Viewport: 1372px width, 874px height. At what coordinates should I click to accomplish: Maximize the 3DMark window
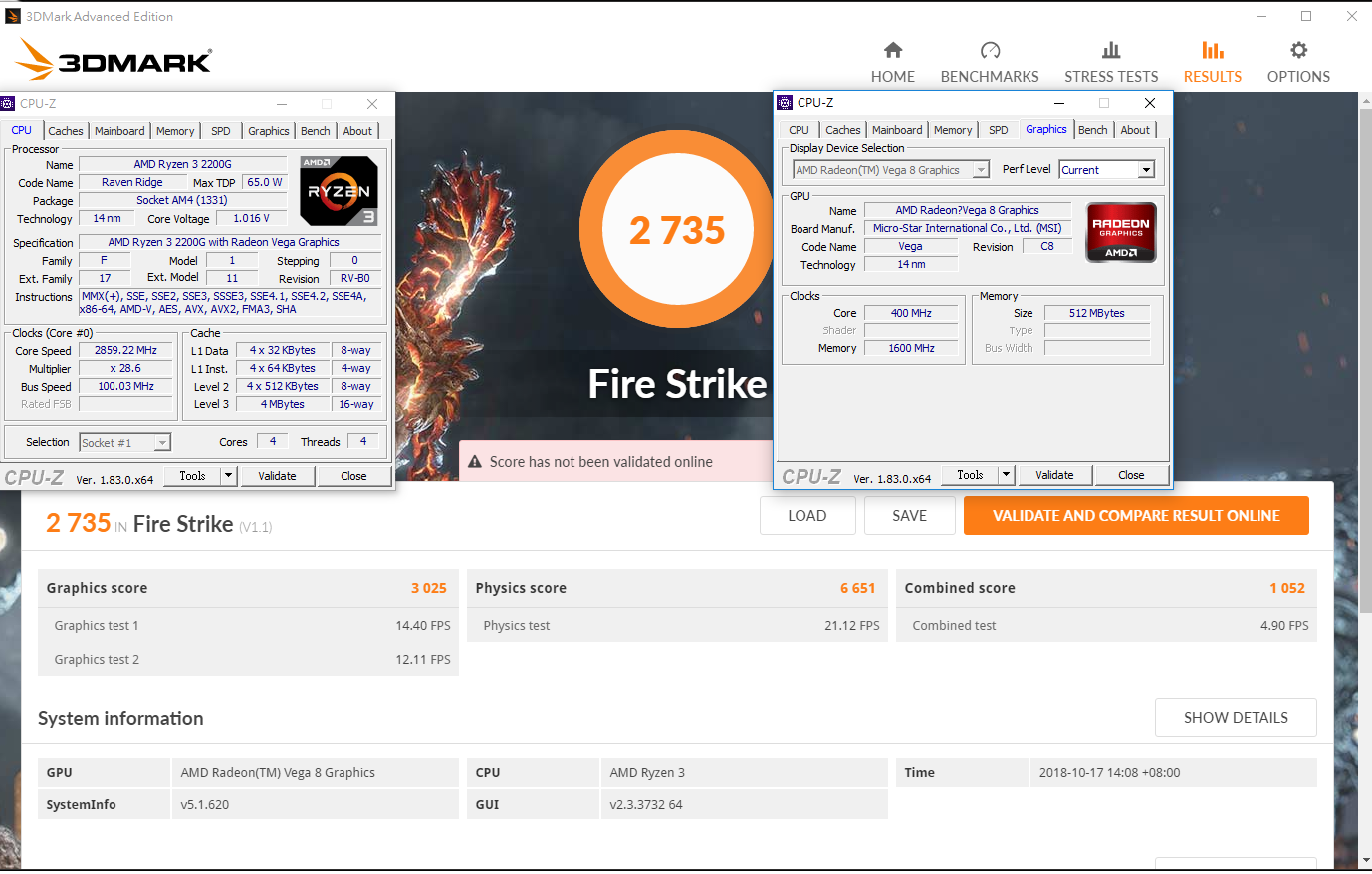point(1306,16)
